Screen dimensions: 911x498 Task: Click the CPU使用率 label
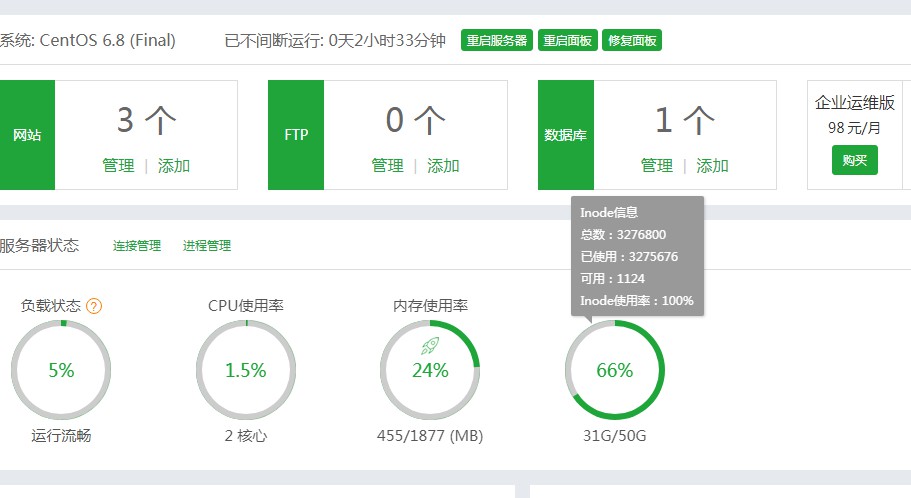pos(246,306)
